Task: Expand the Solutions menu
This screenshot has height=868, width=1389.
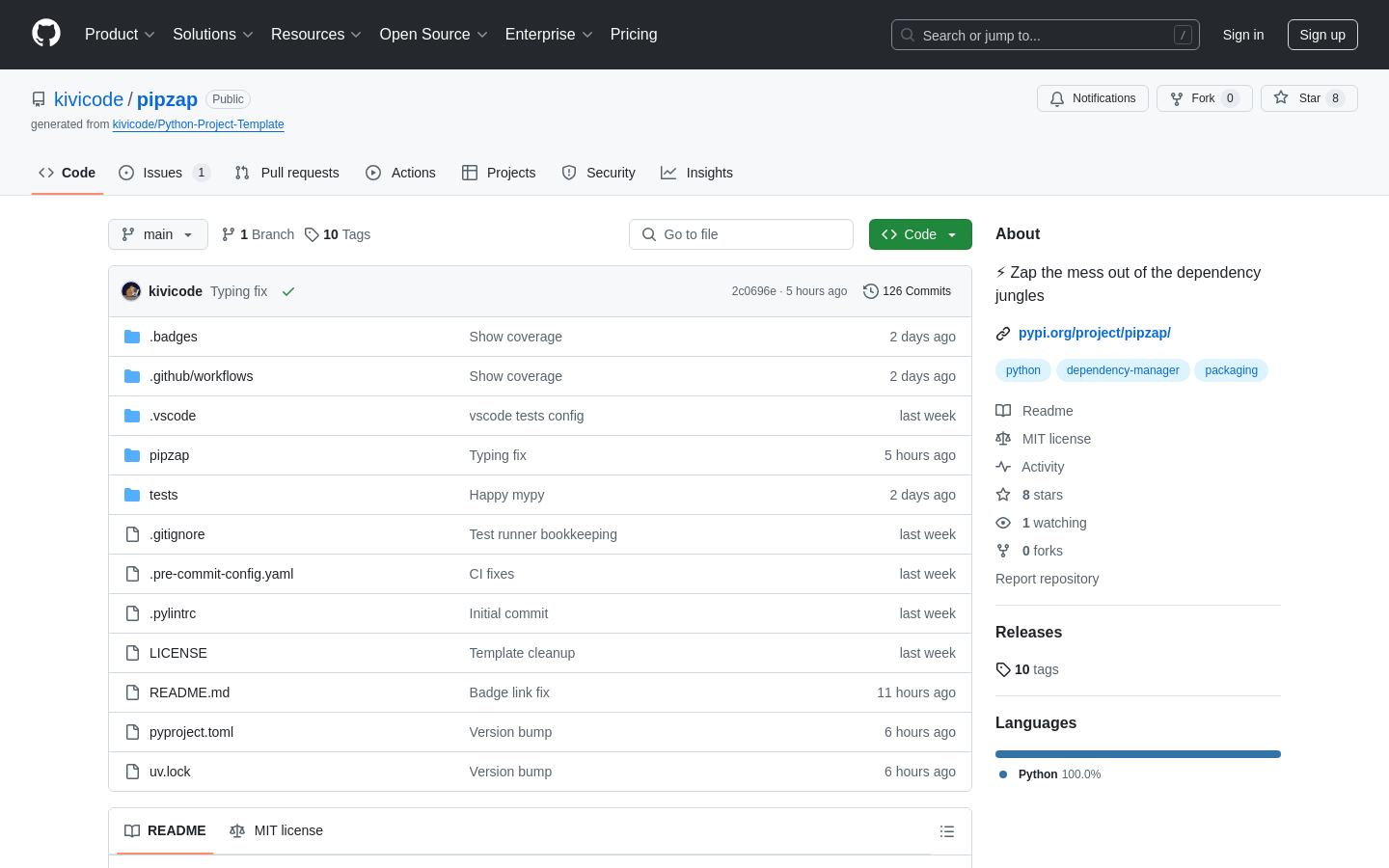Action: 213,35
